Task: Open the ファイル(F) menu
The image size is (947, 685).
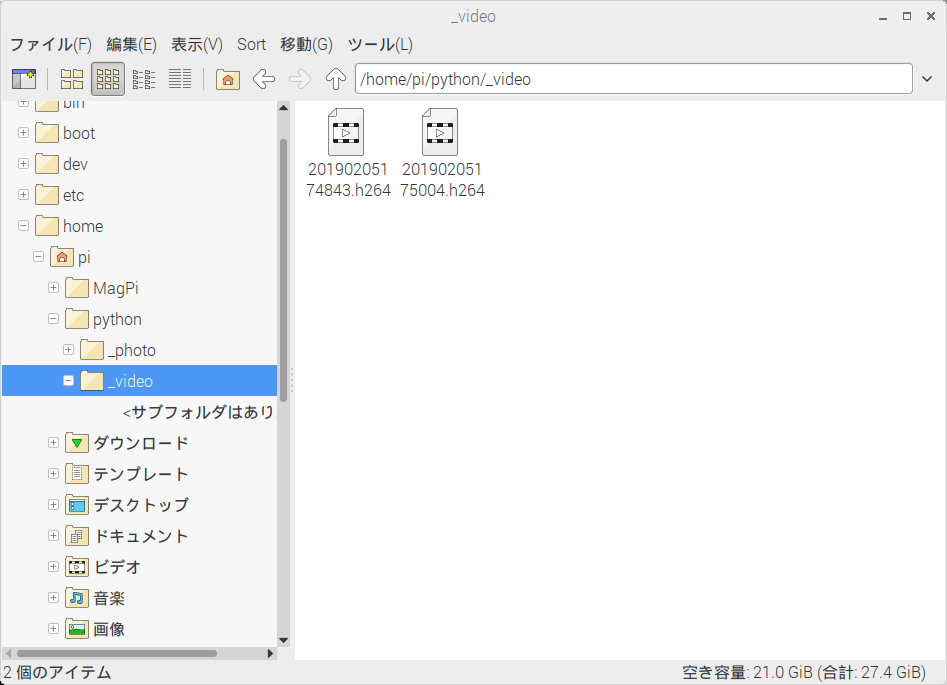Action: pos(50,44)
